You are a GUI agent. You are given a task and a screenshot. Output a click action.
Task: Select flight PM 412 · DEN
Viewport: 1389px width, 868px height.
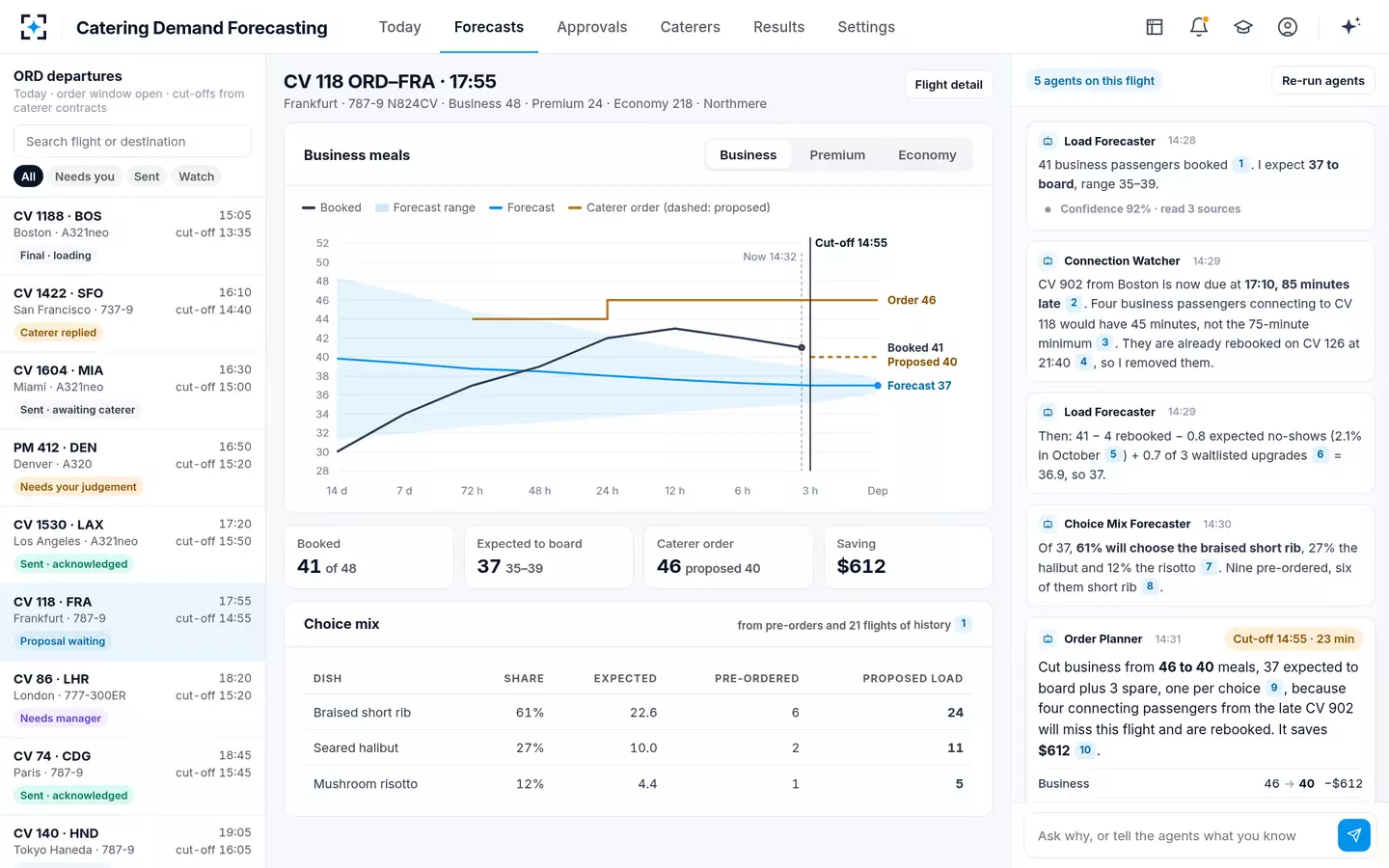[x=132, y=468]
